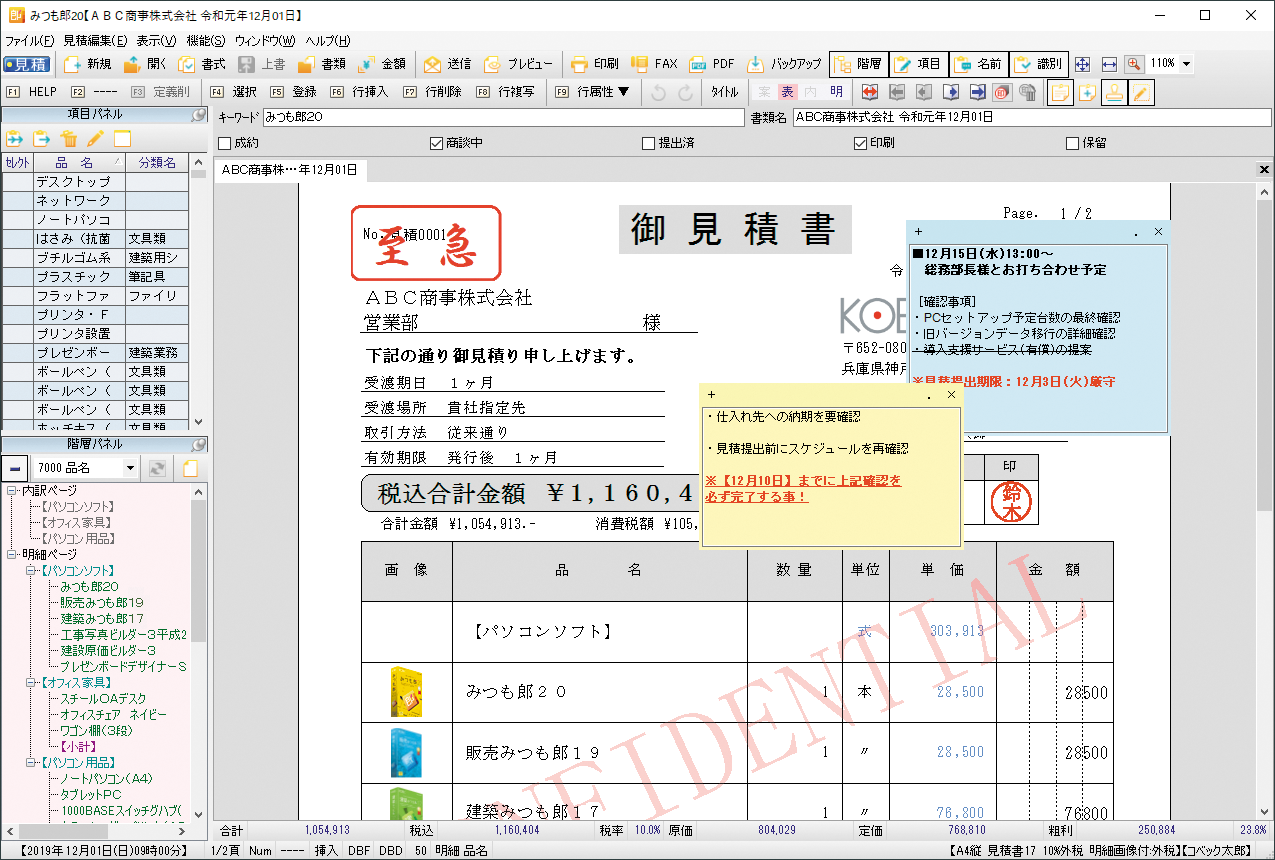Select the 識別 identification icon
The width and height of the screenshot is (1275, 860).
point(1039,63)
